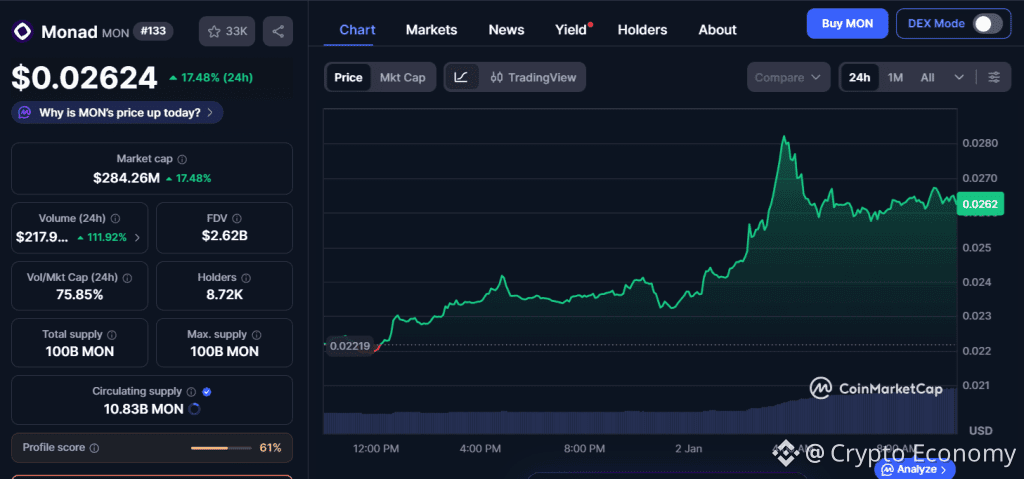Switch to TradingView chart
The height and width of the screenshot is (479, 1024).
pos(534,77)
